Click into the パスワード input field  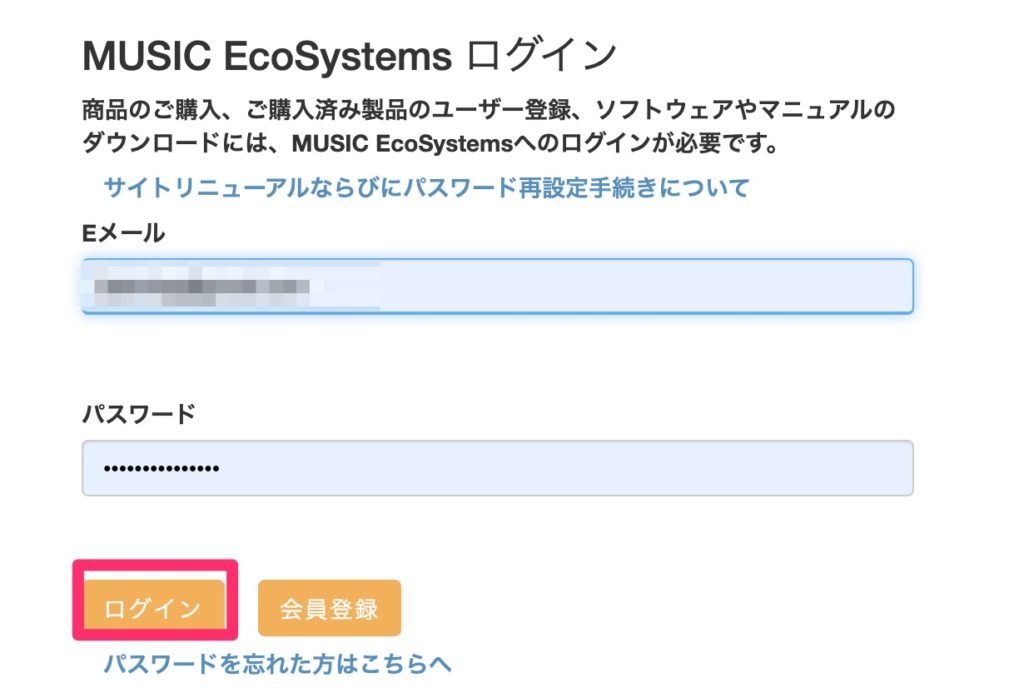coord(497,468)
